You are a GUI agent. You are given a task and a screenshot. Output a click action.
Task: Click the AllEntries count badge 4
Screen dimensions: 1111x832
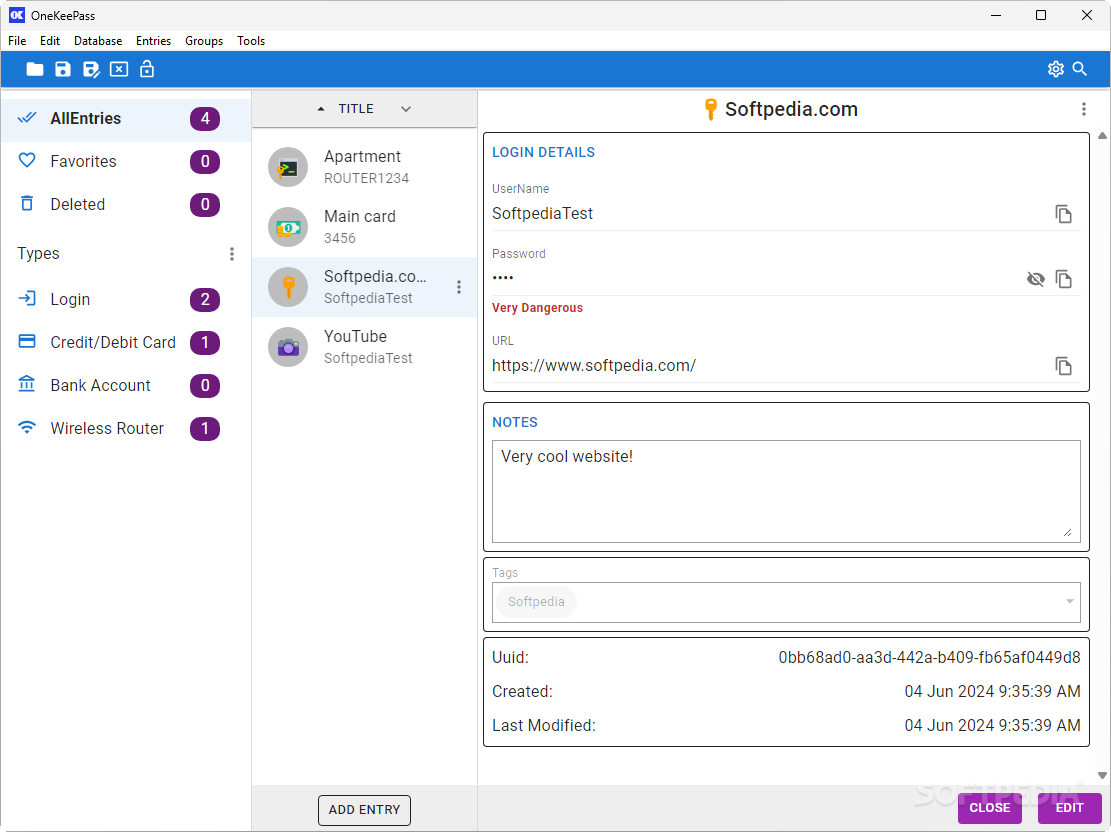(205, 118)
